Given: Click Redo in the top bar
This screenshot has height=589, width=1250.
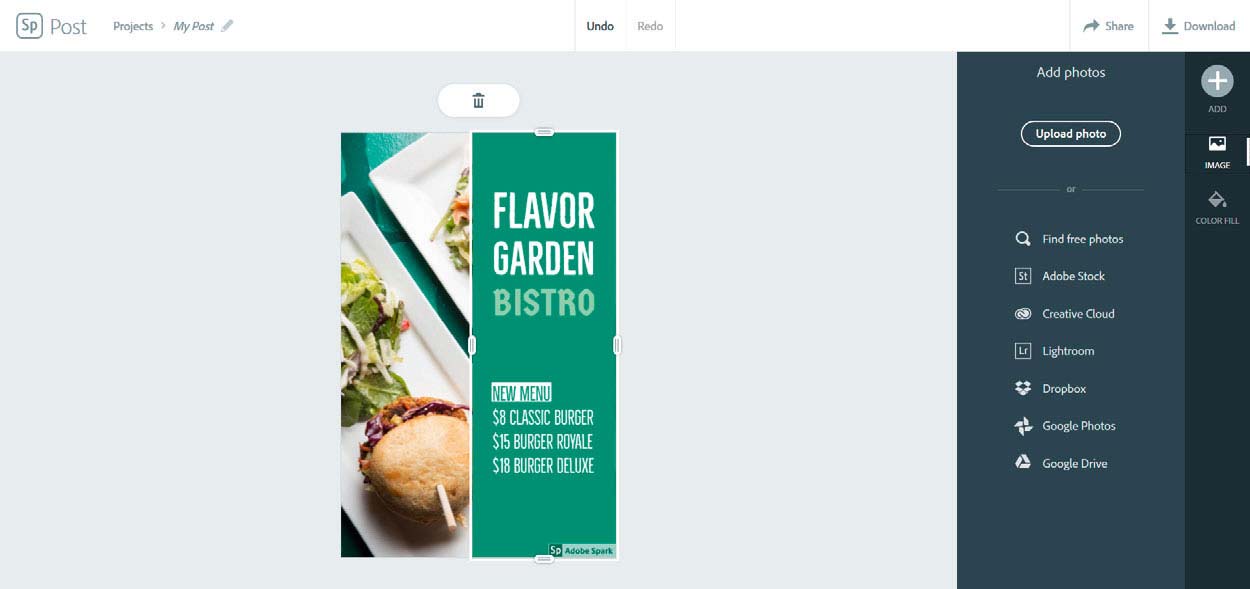Looking at the screenshot, I should (x=650, y=26).
